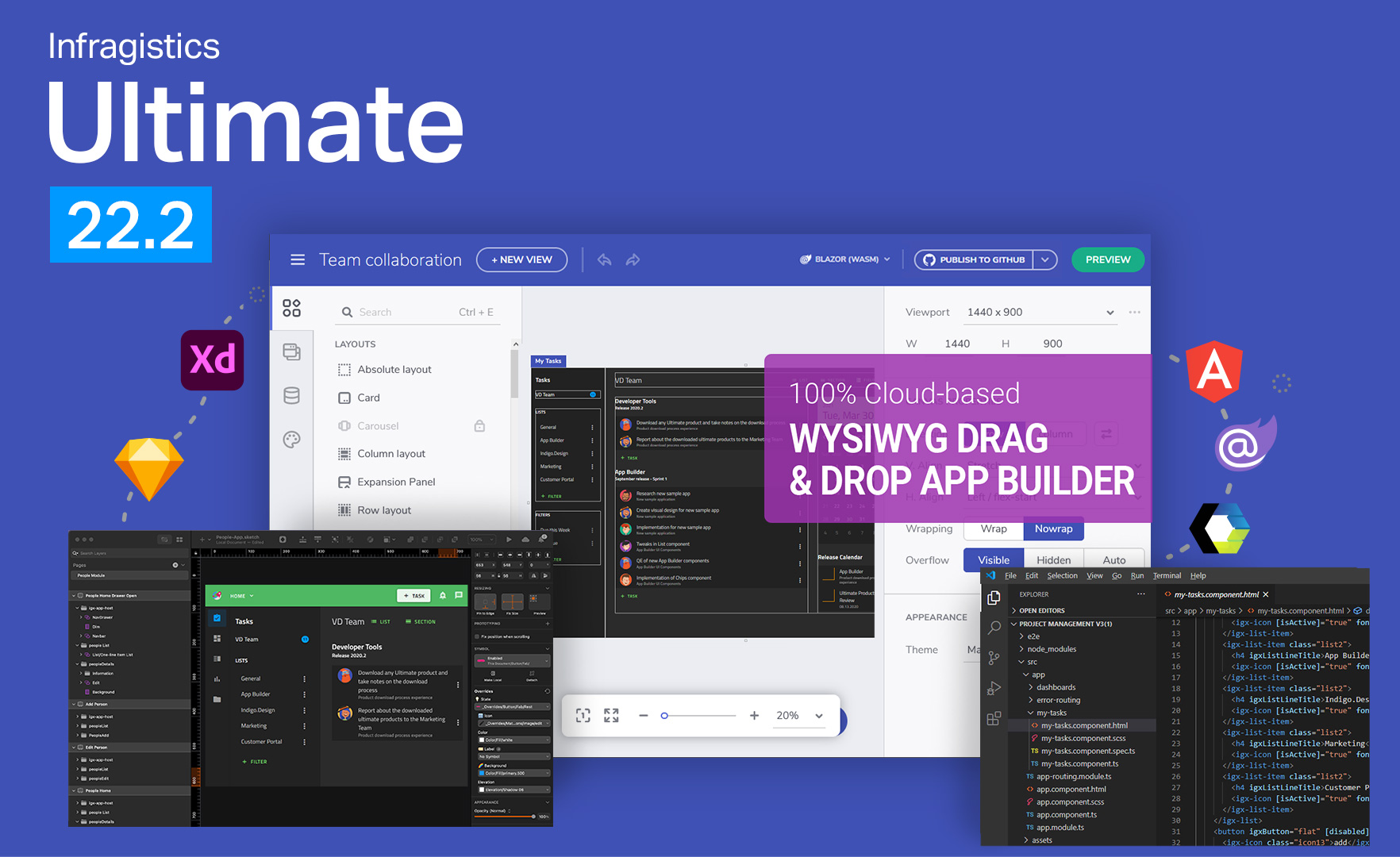Click the zoom slider handle
This screenshot has width=1400, height=857.
664,716
